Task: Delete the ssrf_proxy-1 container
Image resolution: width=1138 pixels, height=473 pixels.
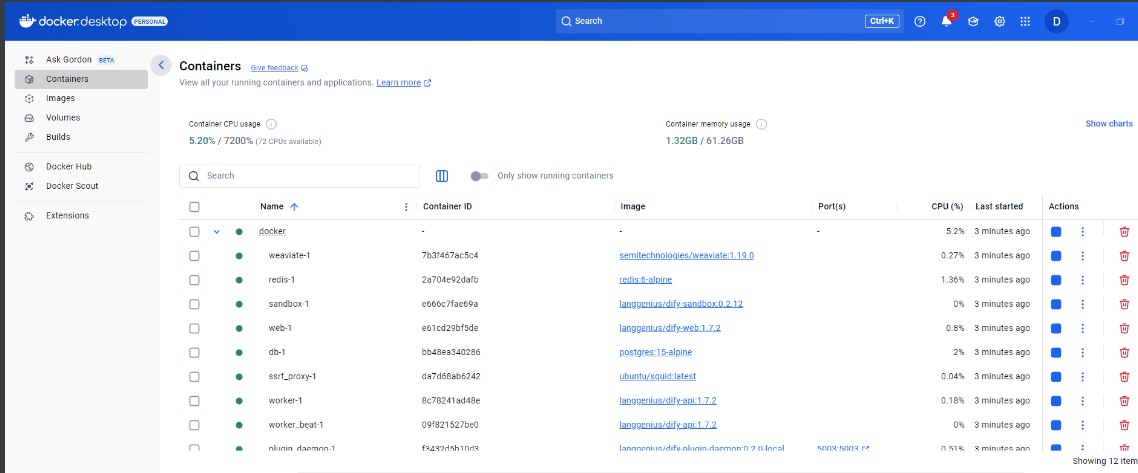Action: click(x=1124, y=377)
